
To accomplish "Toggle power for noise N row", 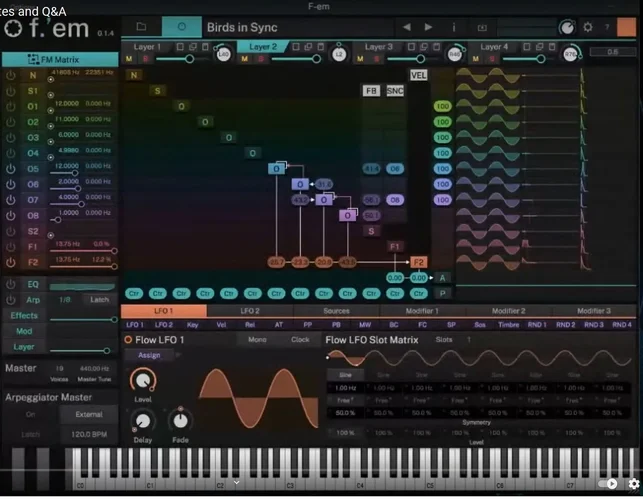I will click(x=11, y=75).
